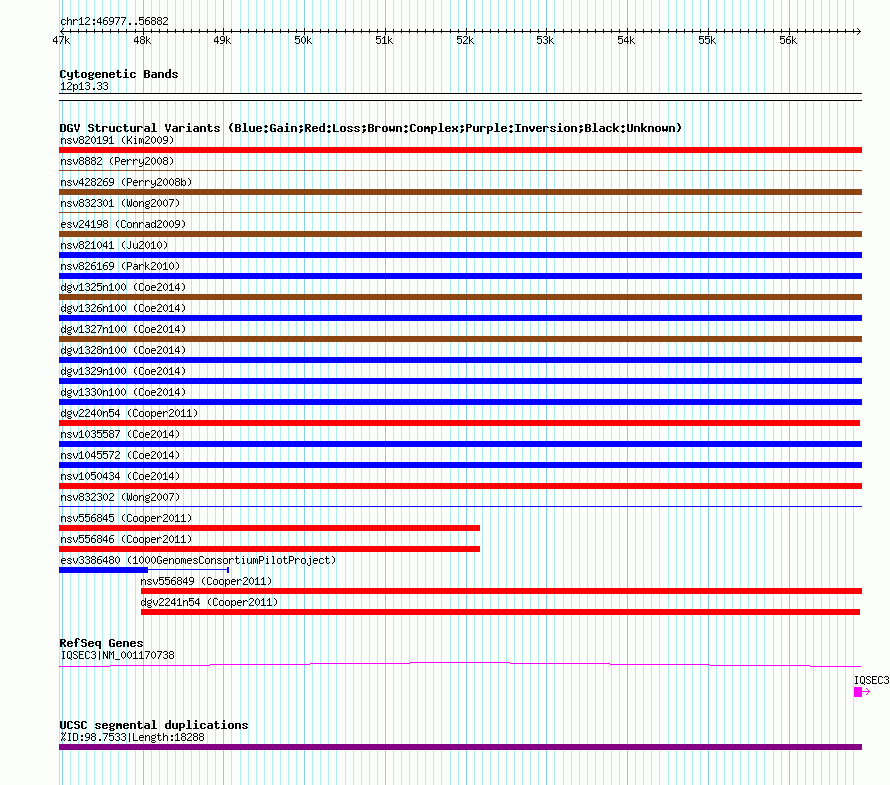Select the blue bar under nsv821041

(460, 255)
